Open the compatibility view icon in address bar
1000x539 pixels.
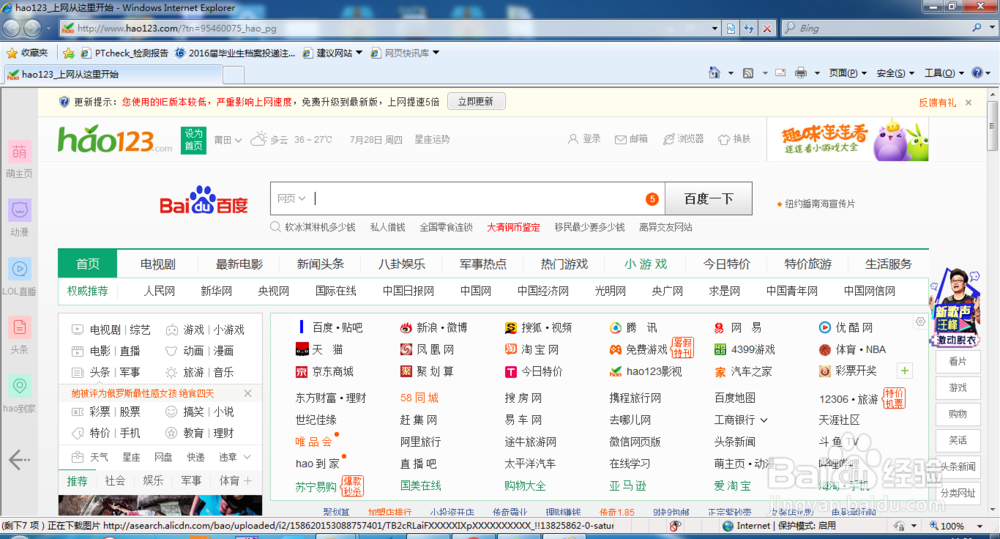pyautogui.click(x=731, y=28)
